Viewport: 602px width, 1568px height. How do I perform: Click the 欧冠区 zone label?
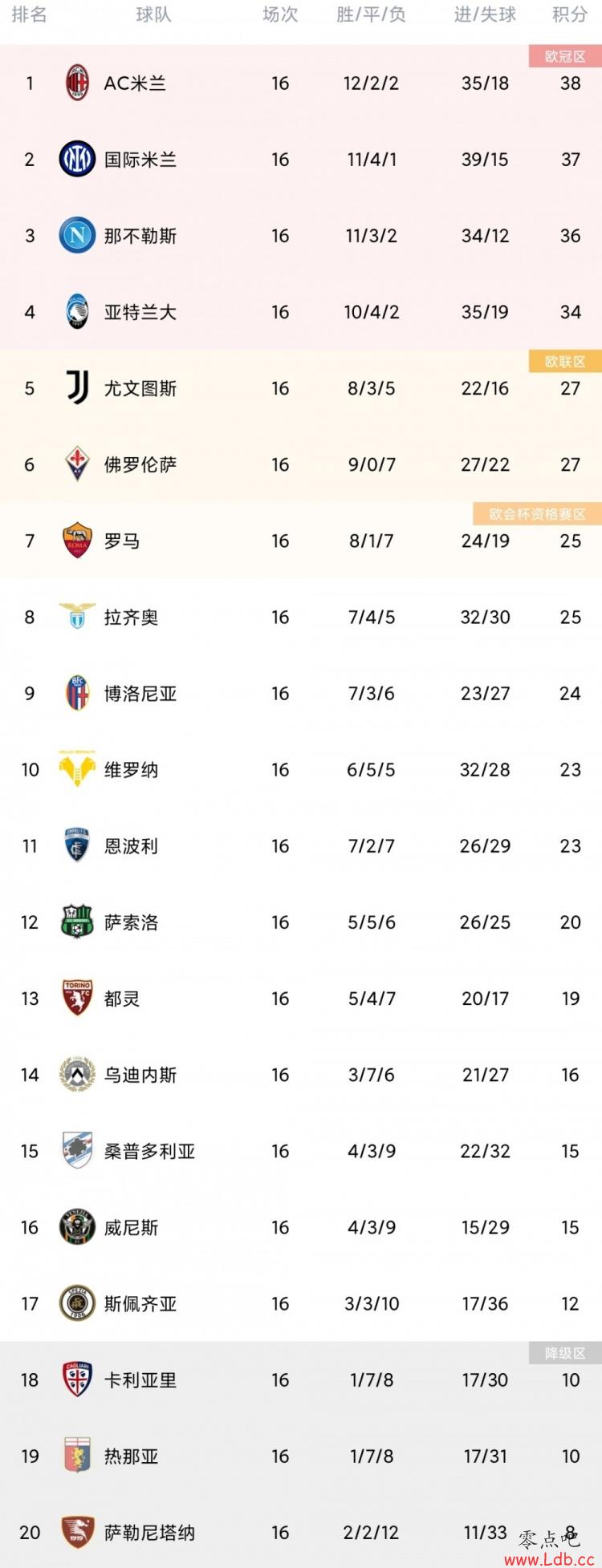(x=565, y=56)
